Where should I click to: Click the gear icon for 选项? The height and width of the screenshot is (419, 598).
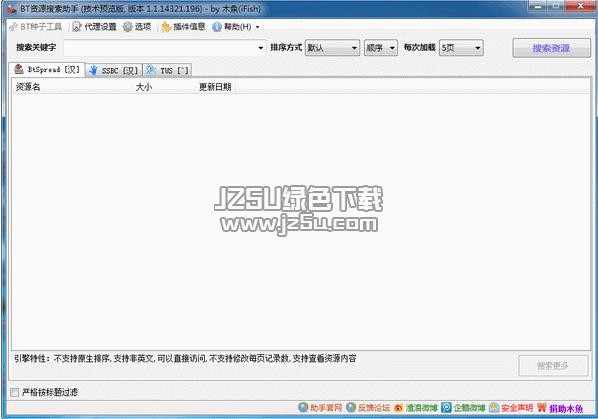[127, 27]
